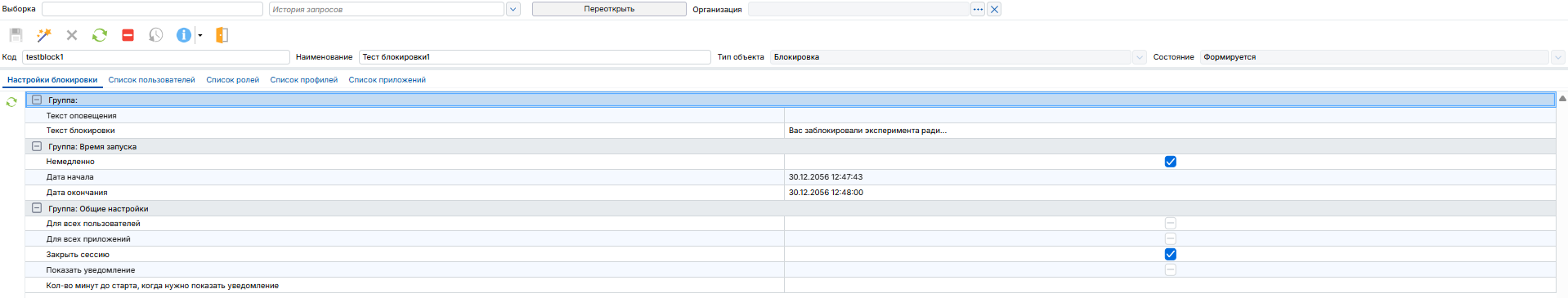The width and height of the screenshot is (1568, 298).
Task: Click the green refresh toolbar icon
Action: [x=100, y=35]
